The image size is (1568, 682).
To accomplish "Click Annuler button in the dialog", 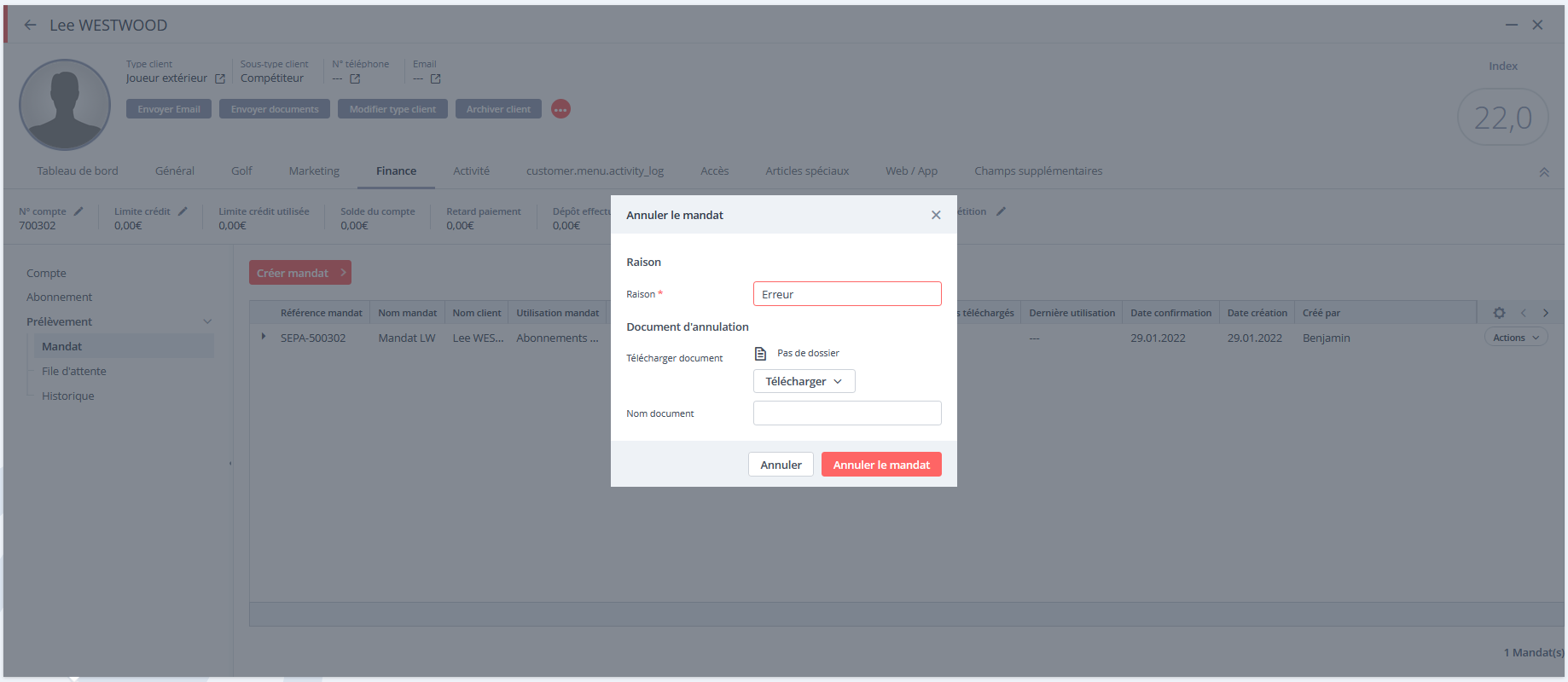I will point(781,465).
